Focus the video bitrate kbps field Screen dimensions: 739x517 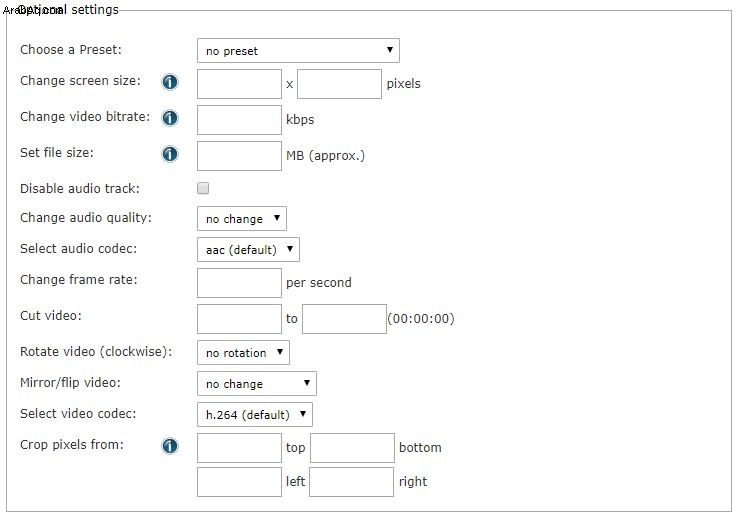239,120
